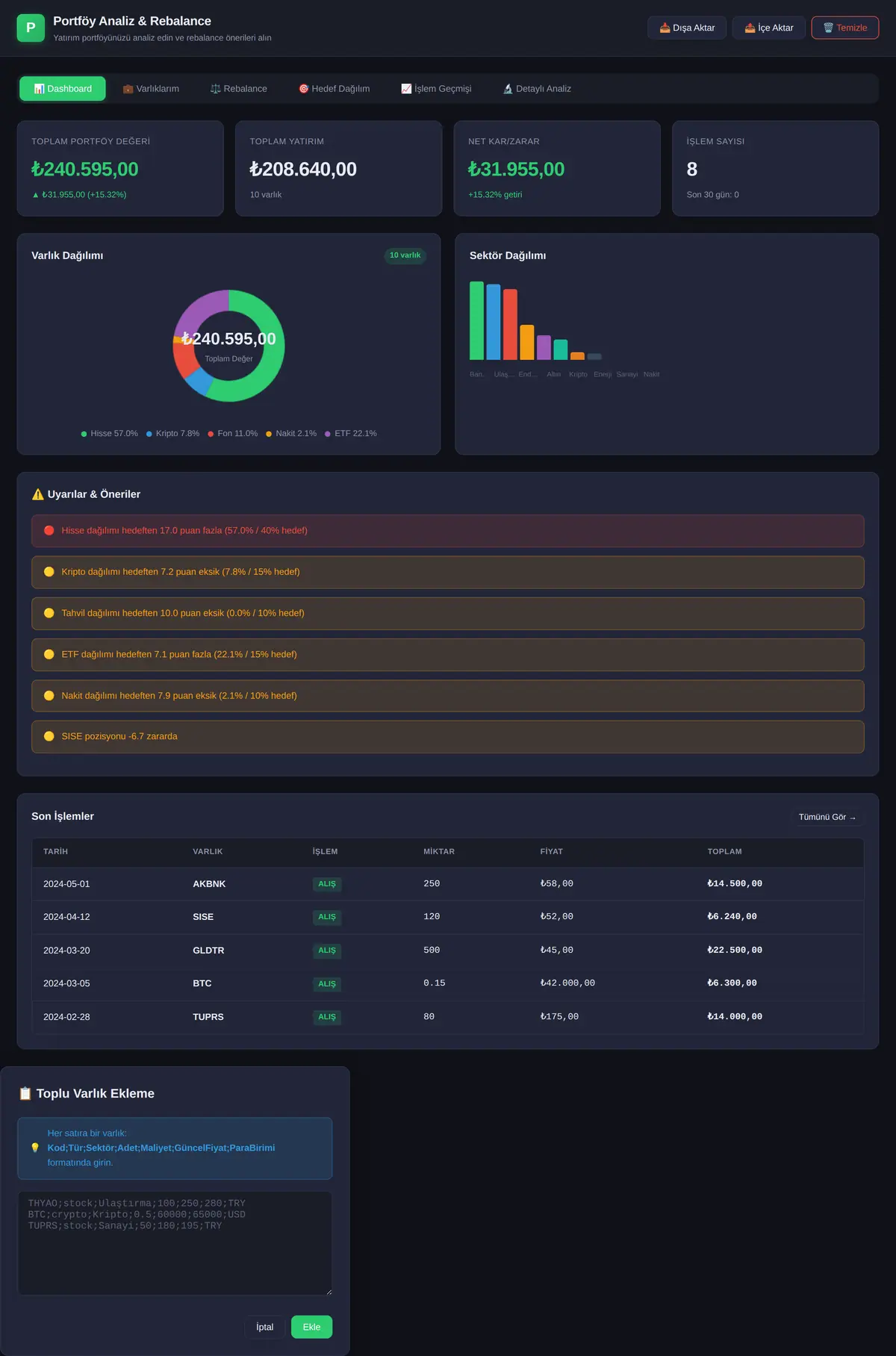The height and width of the screenshot is (1356, 896).
Task: Click the yellow dot on the SISE pozisyonu alert
Action: [49, 736]
